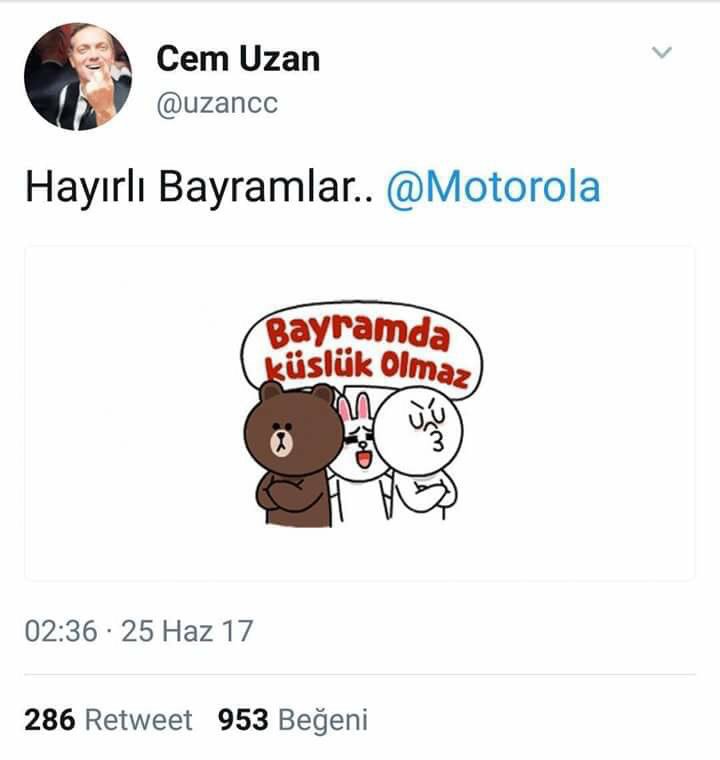Screen dimensions: 720x760
Task: Click the 25 Haz 17 date
Action: pyautogui.click(x=187, y=631)
